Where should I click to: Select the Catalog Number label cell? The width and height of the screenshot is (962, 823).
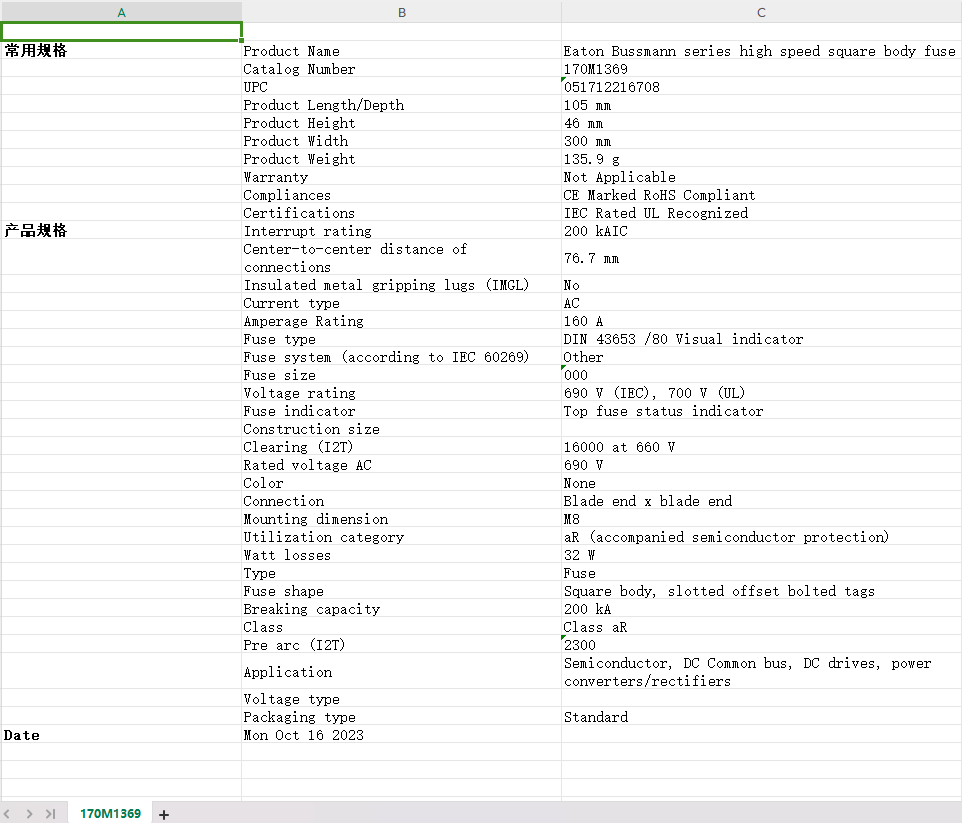point(401,69)
